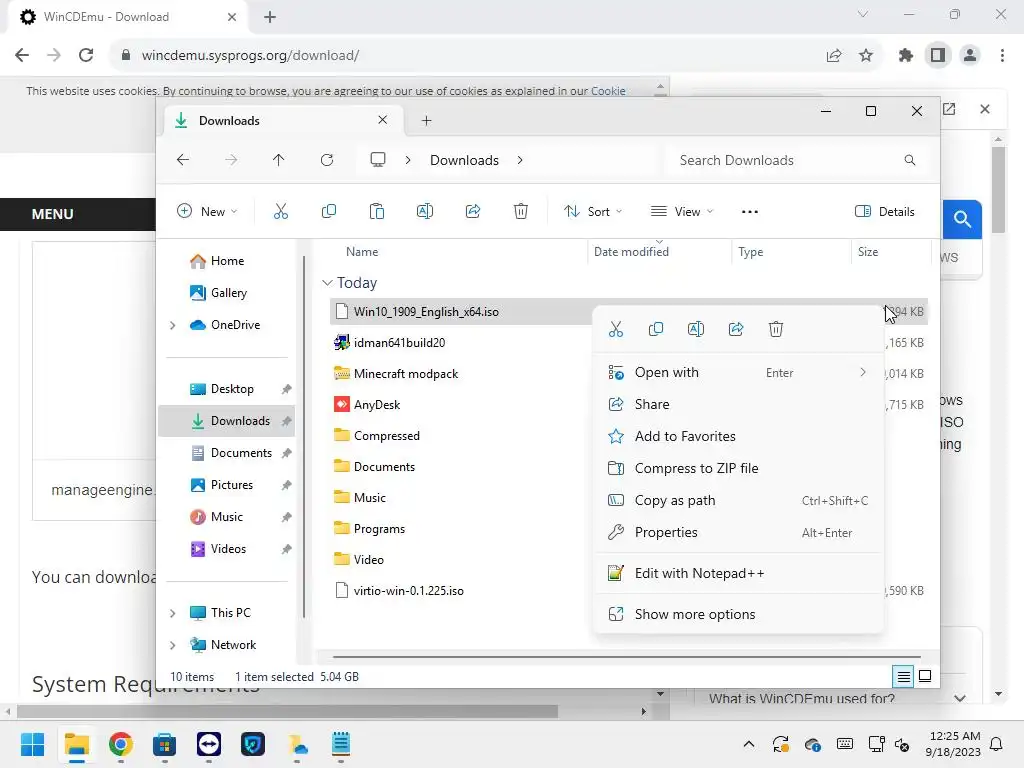Image resolution: width=1024 pixels, height=768 pixels.
Task: Open the Windows Start menu
Action: [x=33, y=744]
